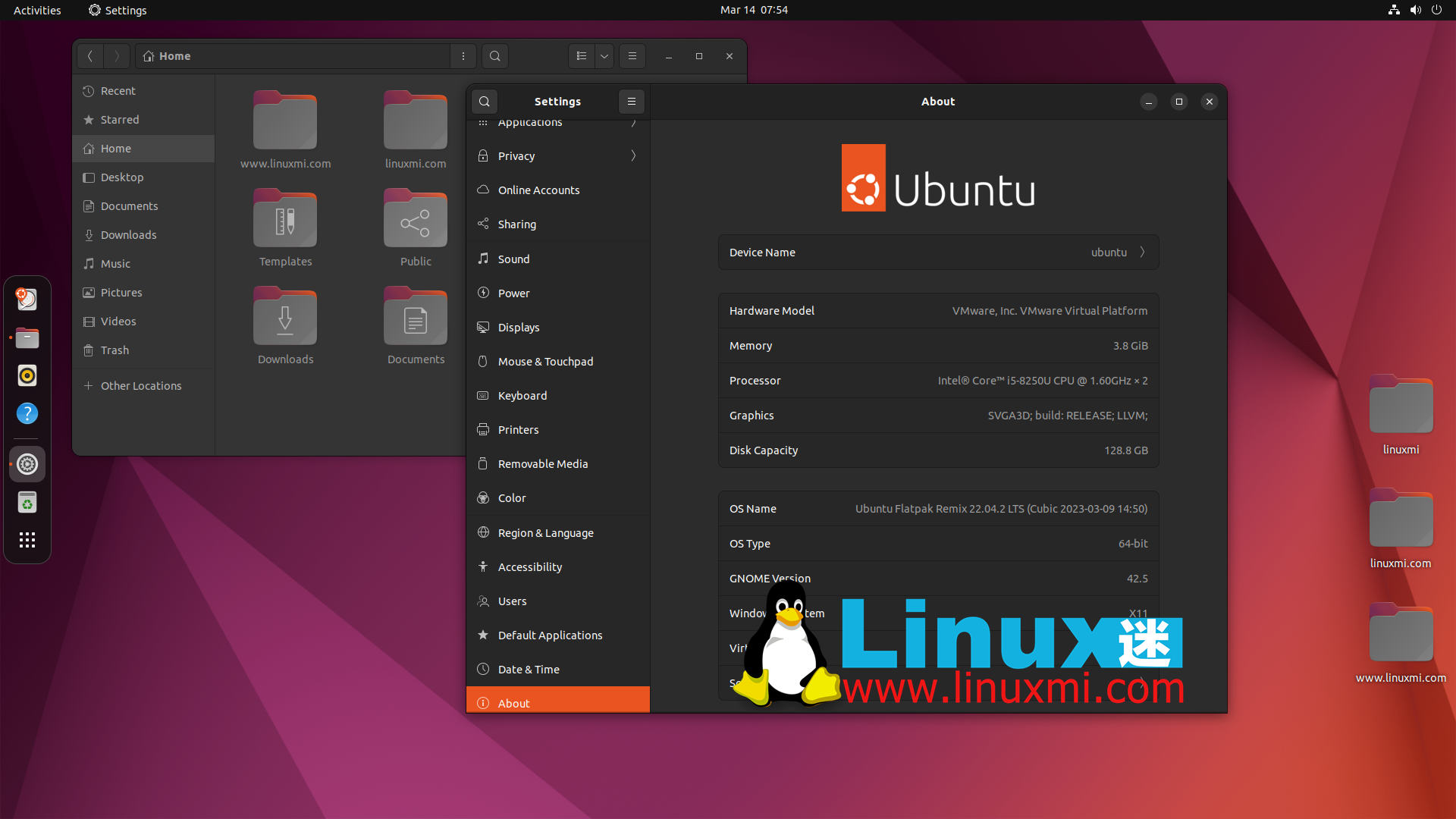Click the Region & Language globe icon
Viewport: 1456px width, 819px height.
[x=483, y=533]
